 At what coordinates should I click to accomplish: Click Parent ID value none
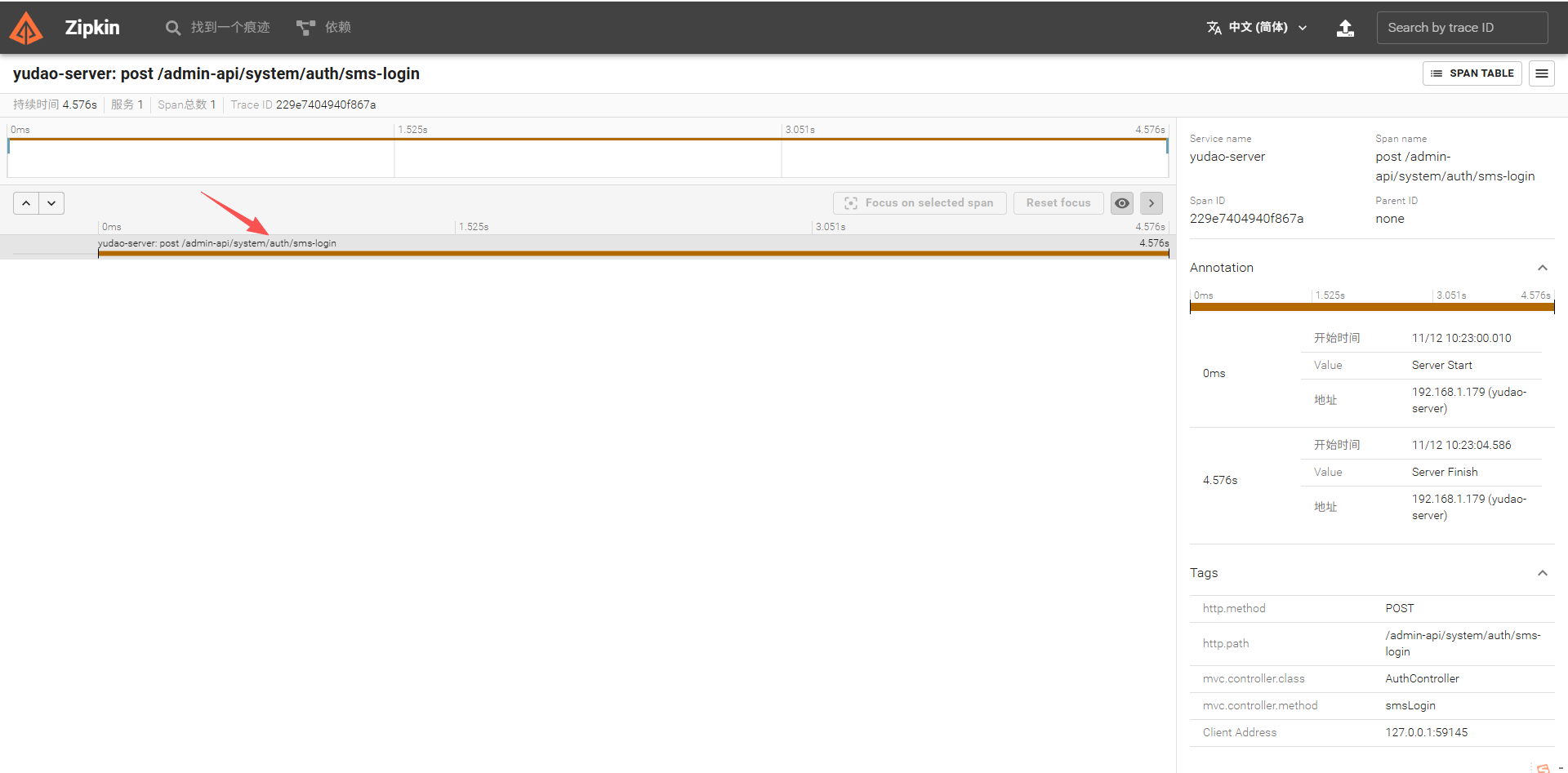[1390, 219]
